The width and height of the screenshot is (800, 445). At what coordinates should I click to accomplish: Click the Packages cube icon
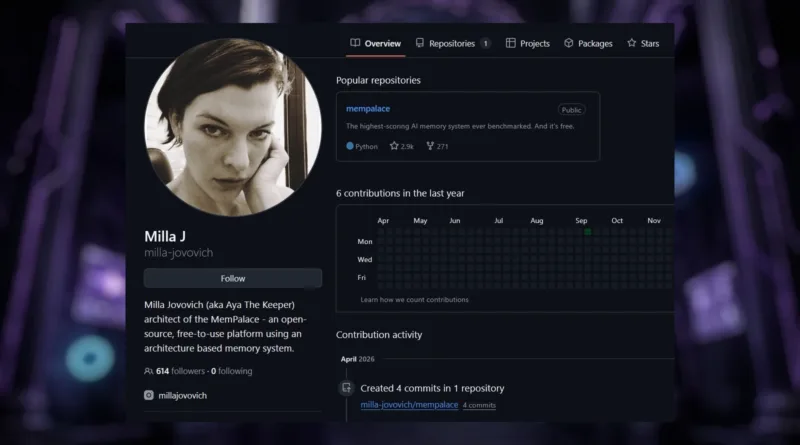click(x=569, y=43)
